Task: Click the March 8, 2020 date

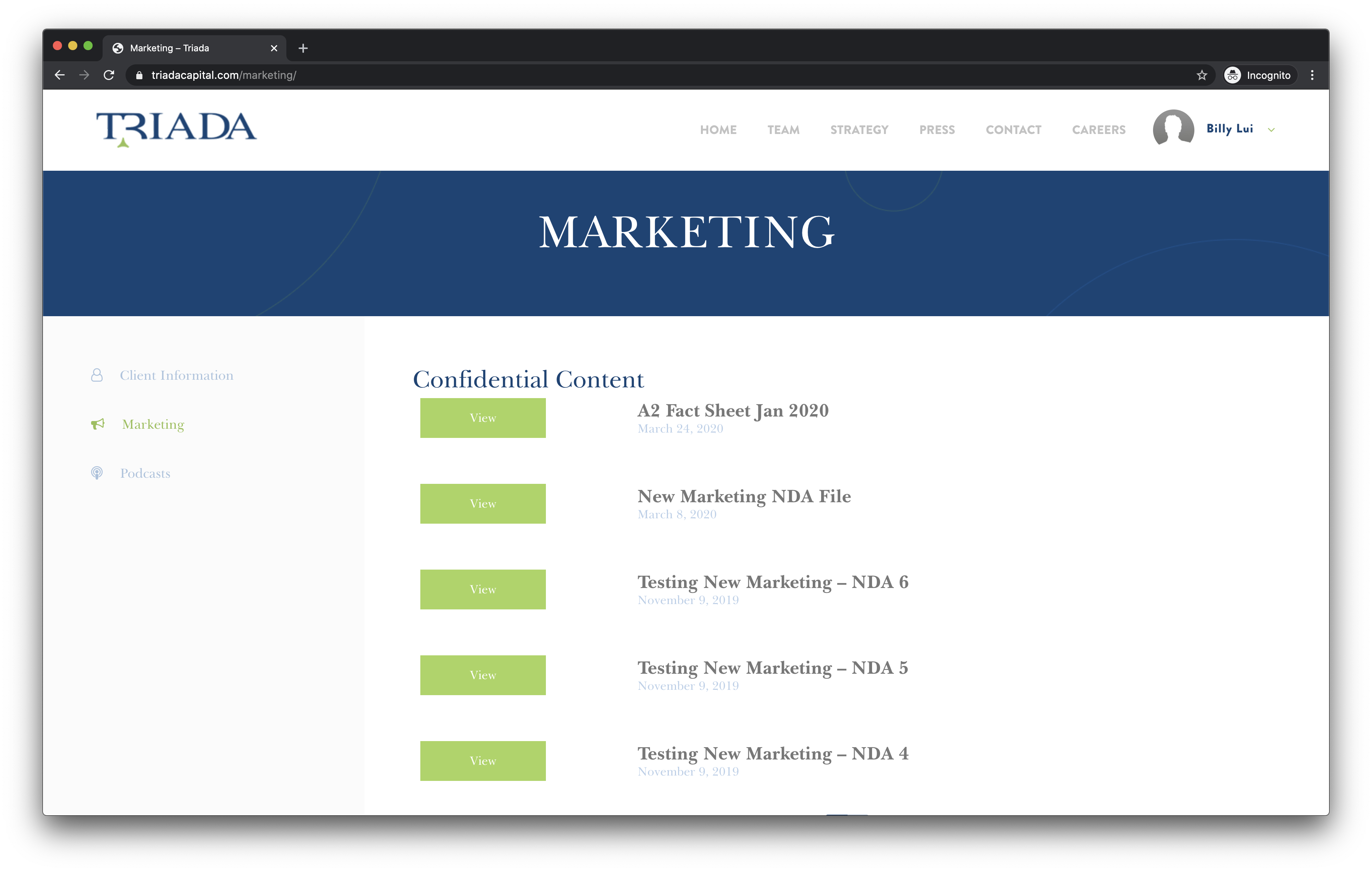Action: click(677, 514)
